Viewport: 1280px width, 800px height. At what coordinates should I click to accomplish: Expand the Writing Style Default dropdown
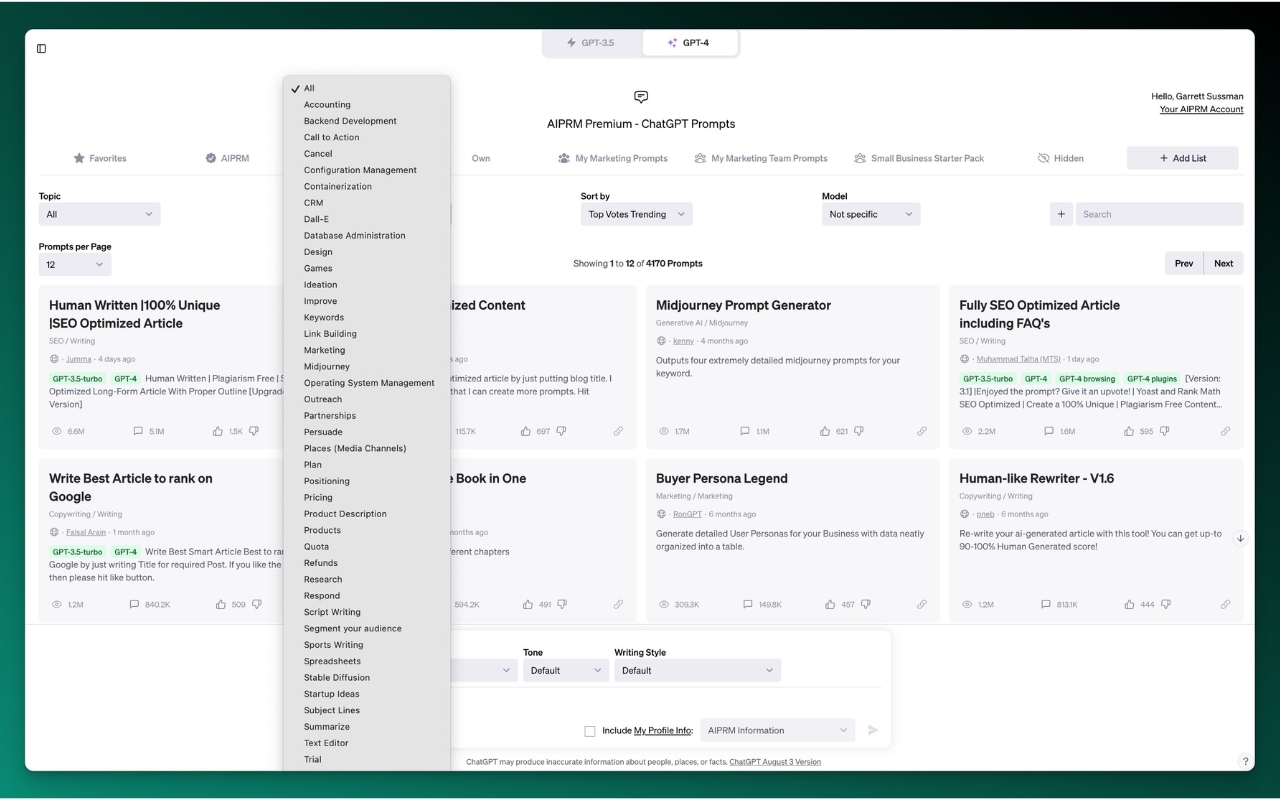click(x=697, y=670)
